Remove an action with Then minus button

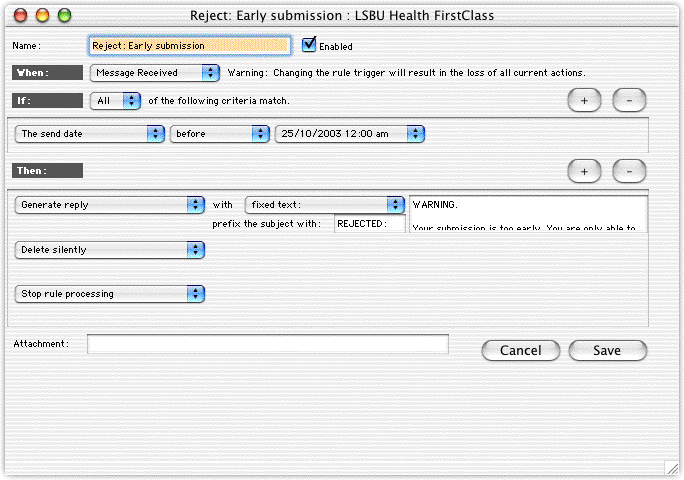[629, 171]
